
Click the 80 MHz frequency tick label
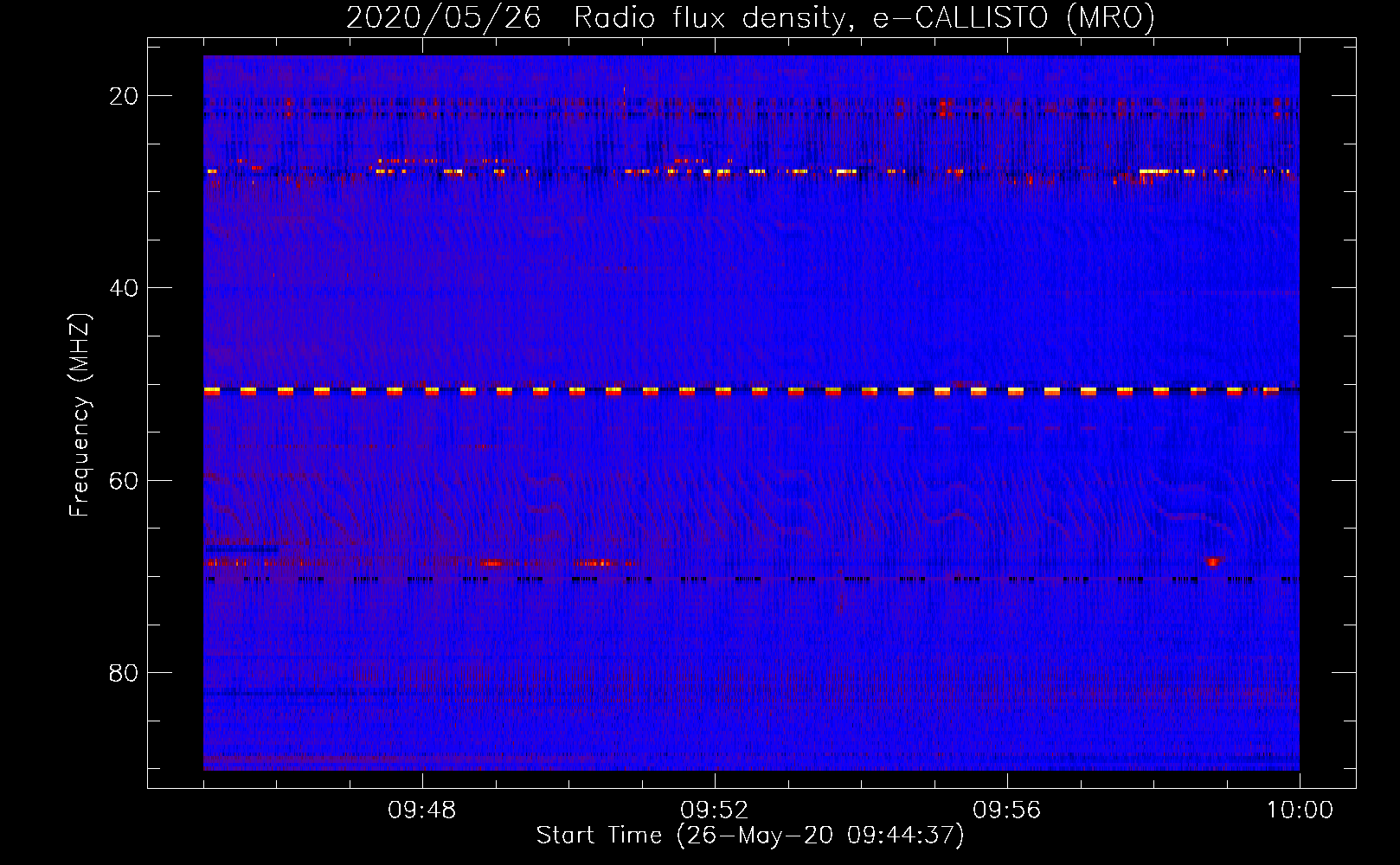124,672
